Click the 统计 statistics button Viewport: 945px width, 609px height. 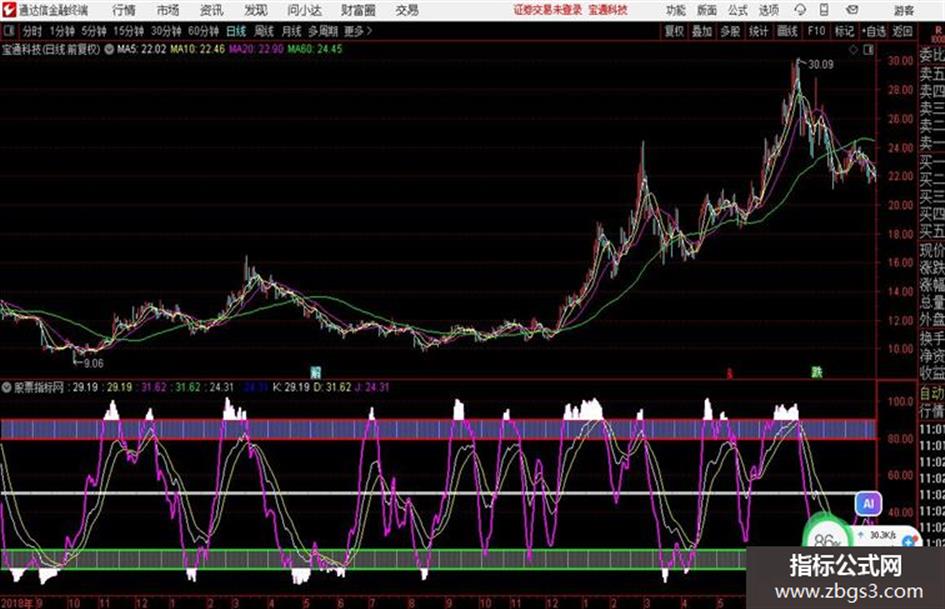click(758, 31)
